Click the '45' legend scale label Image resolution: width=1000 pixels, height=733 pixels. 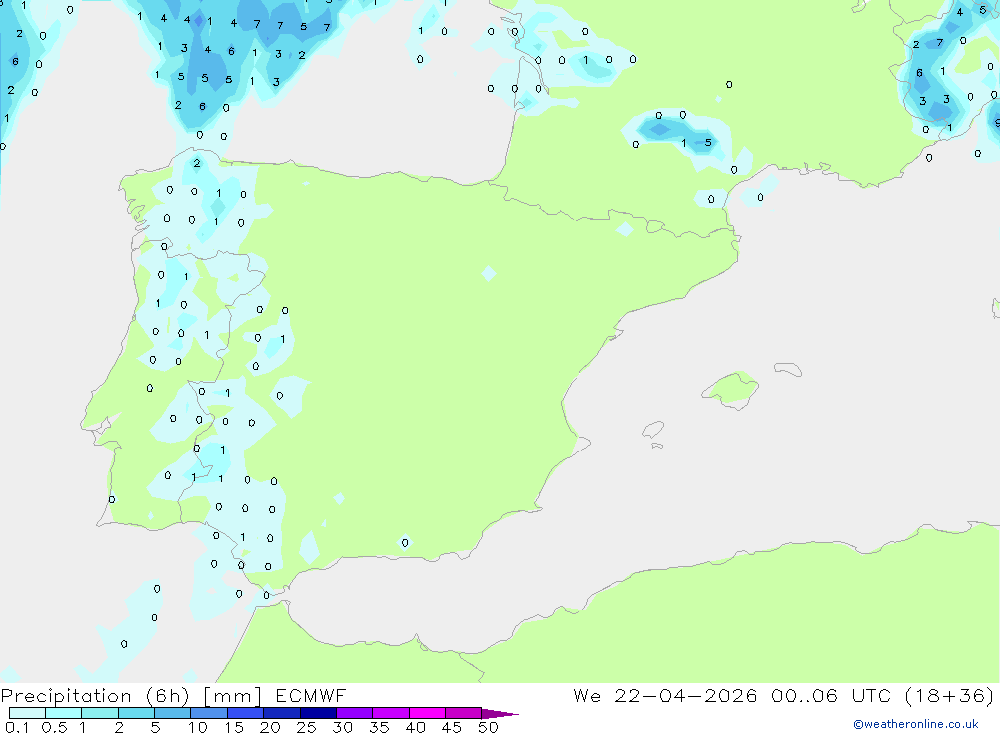[452, 727]
